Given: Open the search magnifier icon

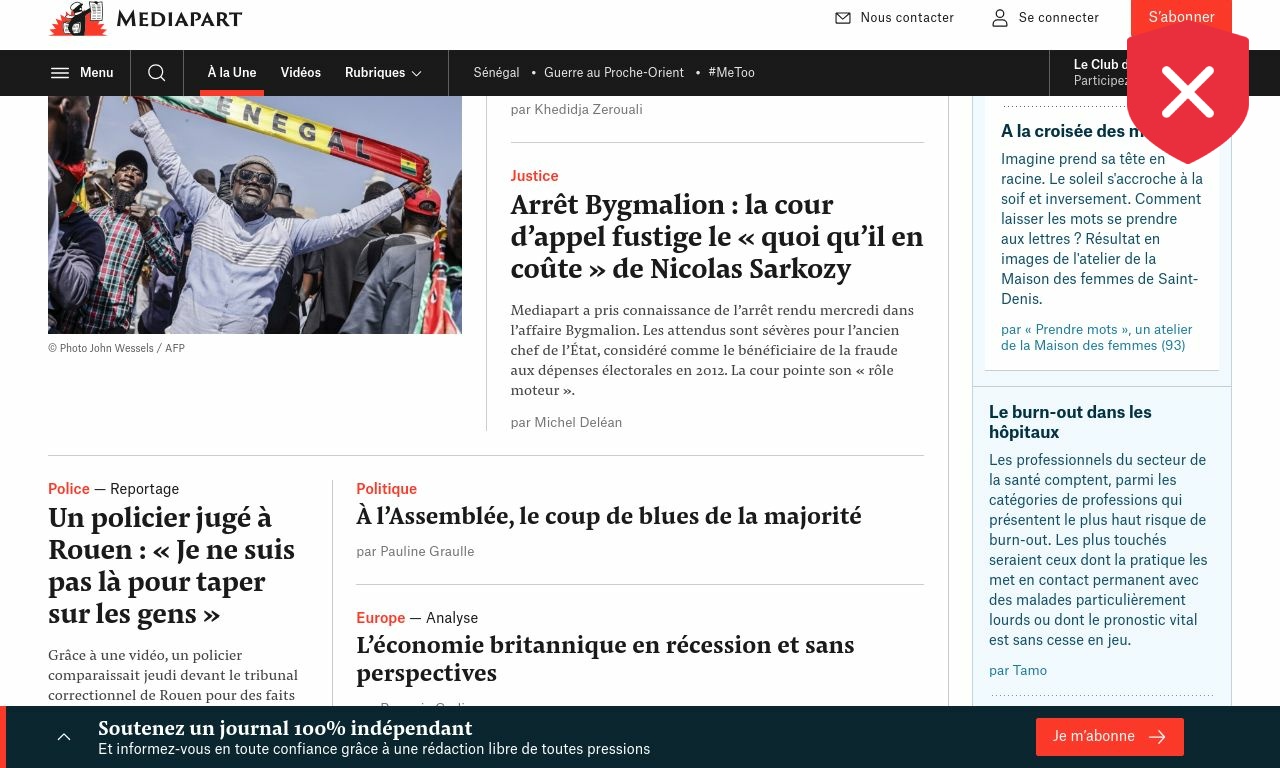Looking at the screenshot, I should [x=157, y=73].
